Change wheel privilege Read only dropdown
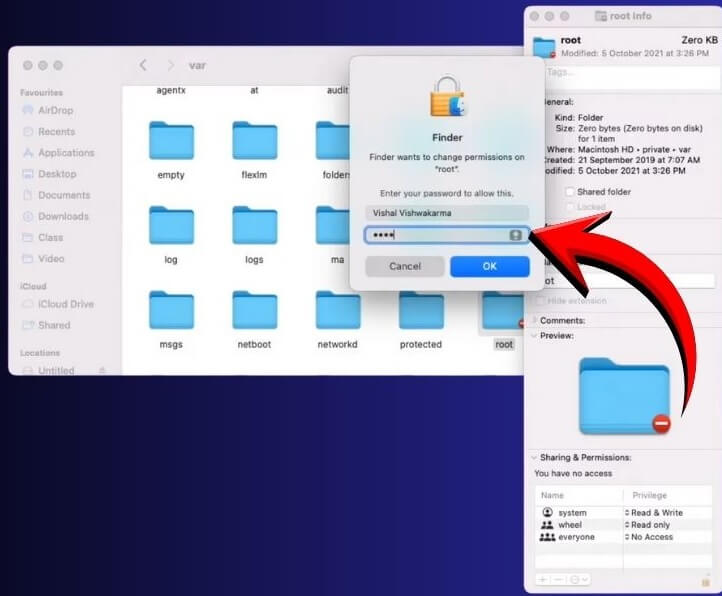 pyautogui.click(x=647, y=525)
